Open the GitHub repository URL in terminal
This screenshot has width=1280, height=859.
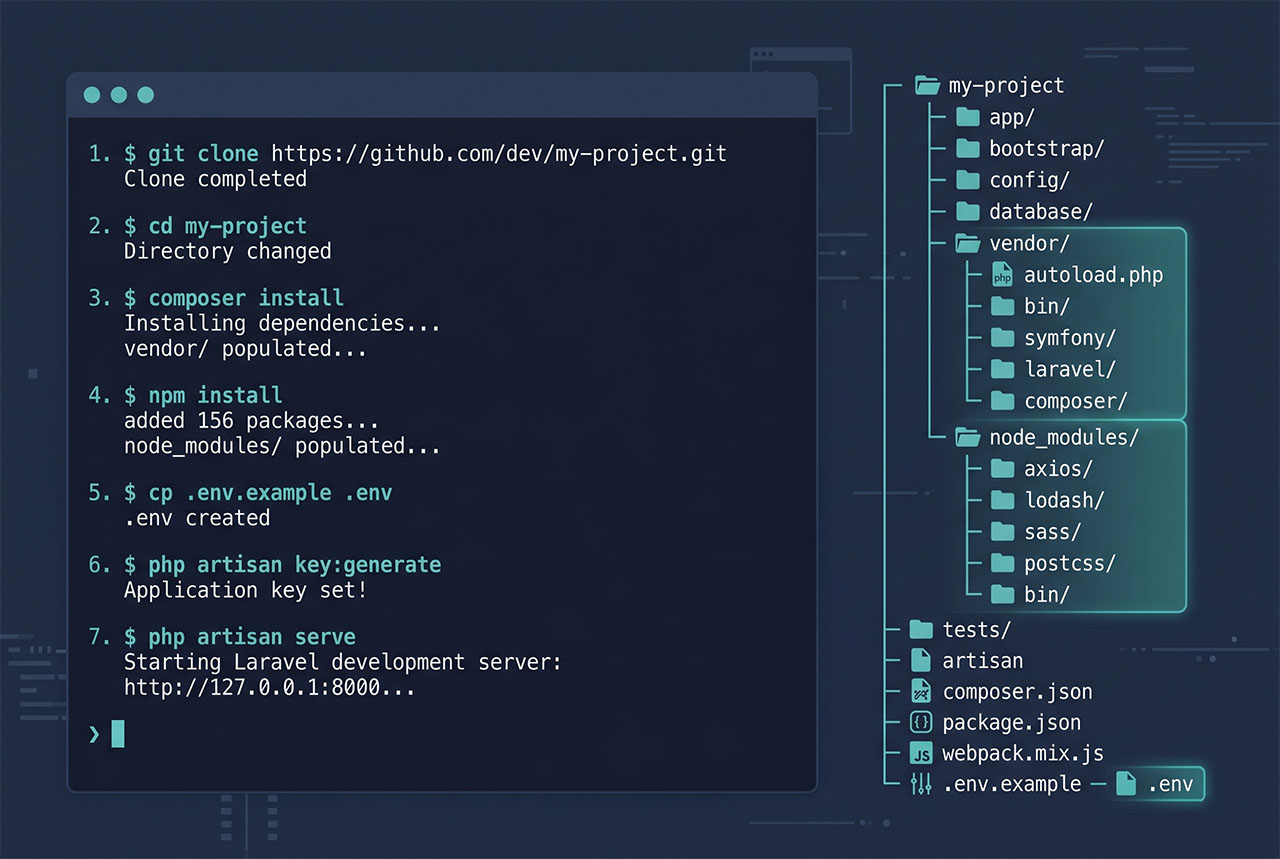click(x=499, y=154)
